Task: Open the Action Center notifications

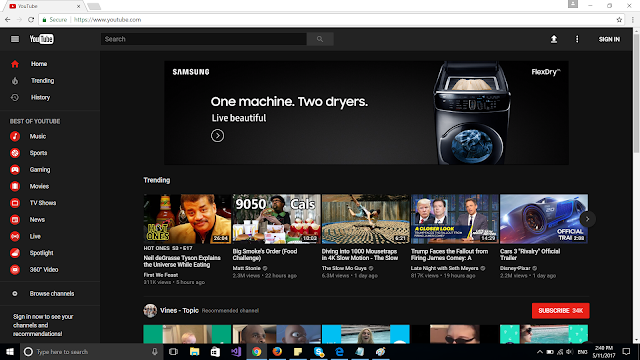Action: [627, 352]
